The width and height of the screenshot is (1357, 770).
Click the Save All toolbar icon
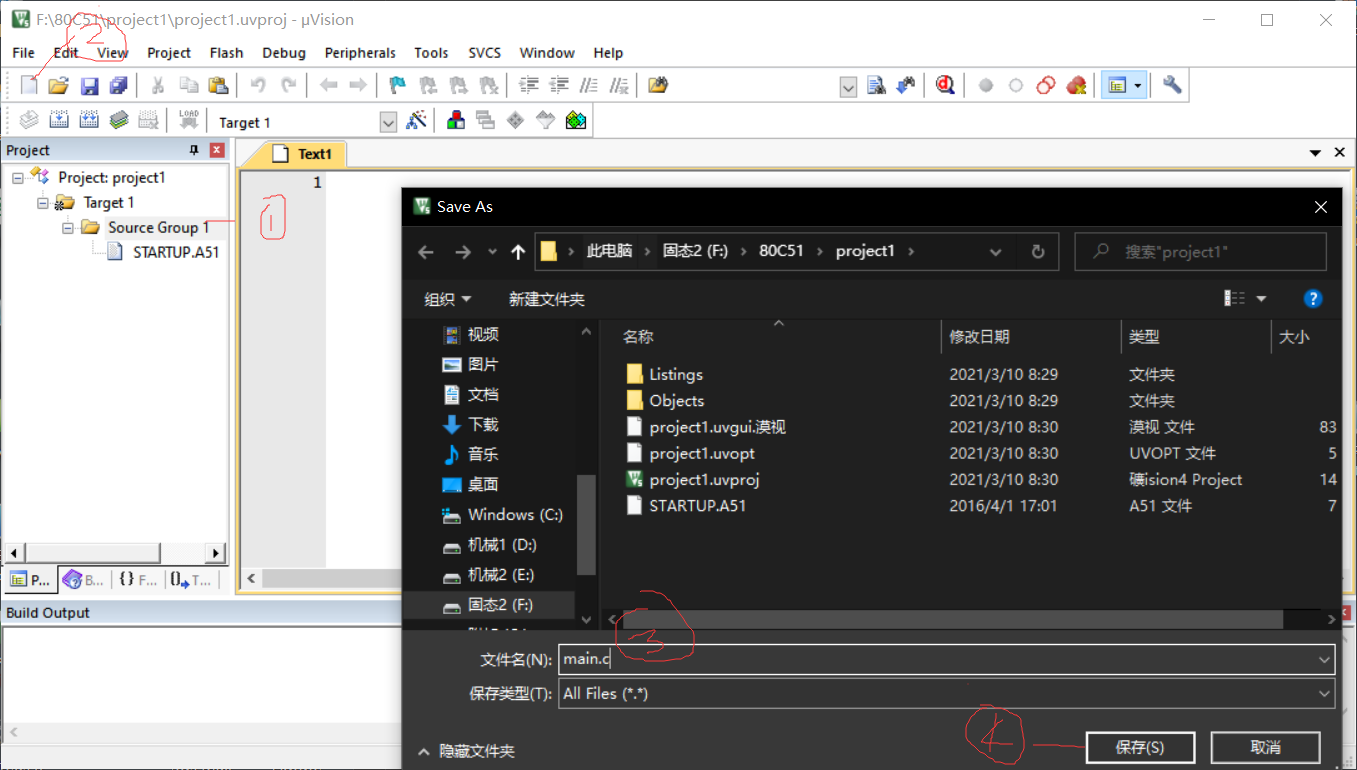[x=118, y=86]
